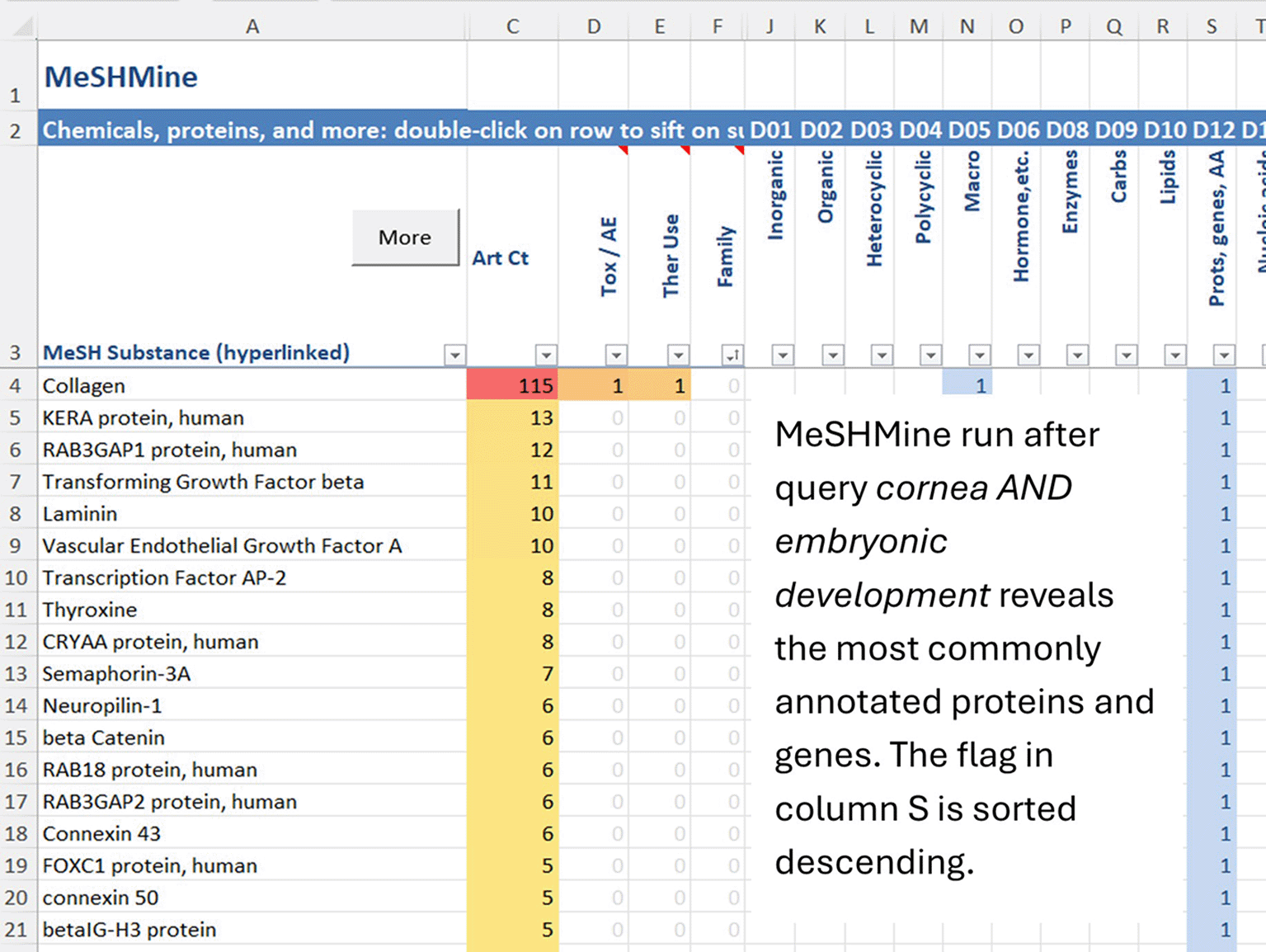
Task: Open the Neuropilin-1 substance link
Action: pyautogui.click(x=102, y=706)
